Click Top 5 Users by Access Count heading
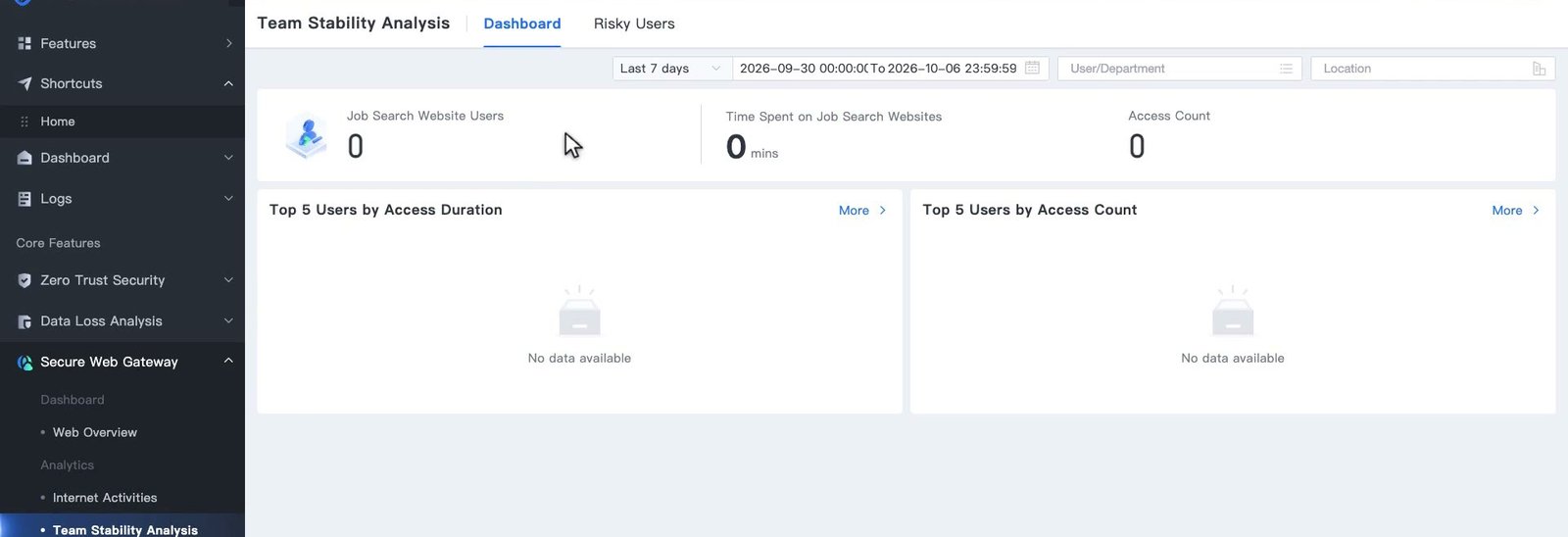The image size is (1568, 537). (x=1030, y=210)
